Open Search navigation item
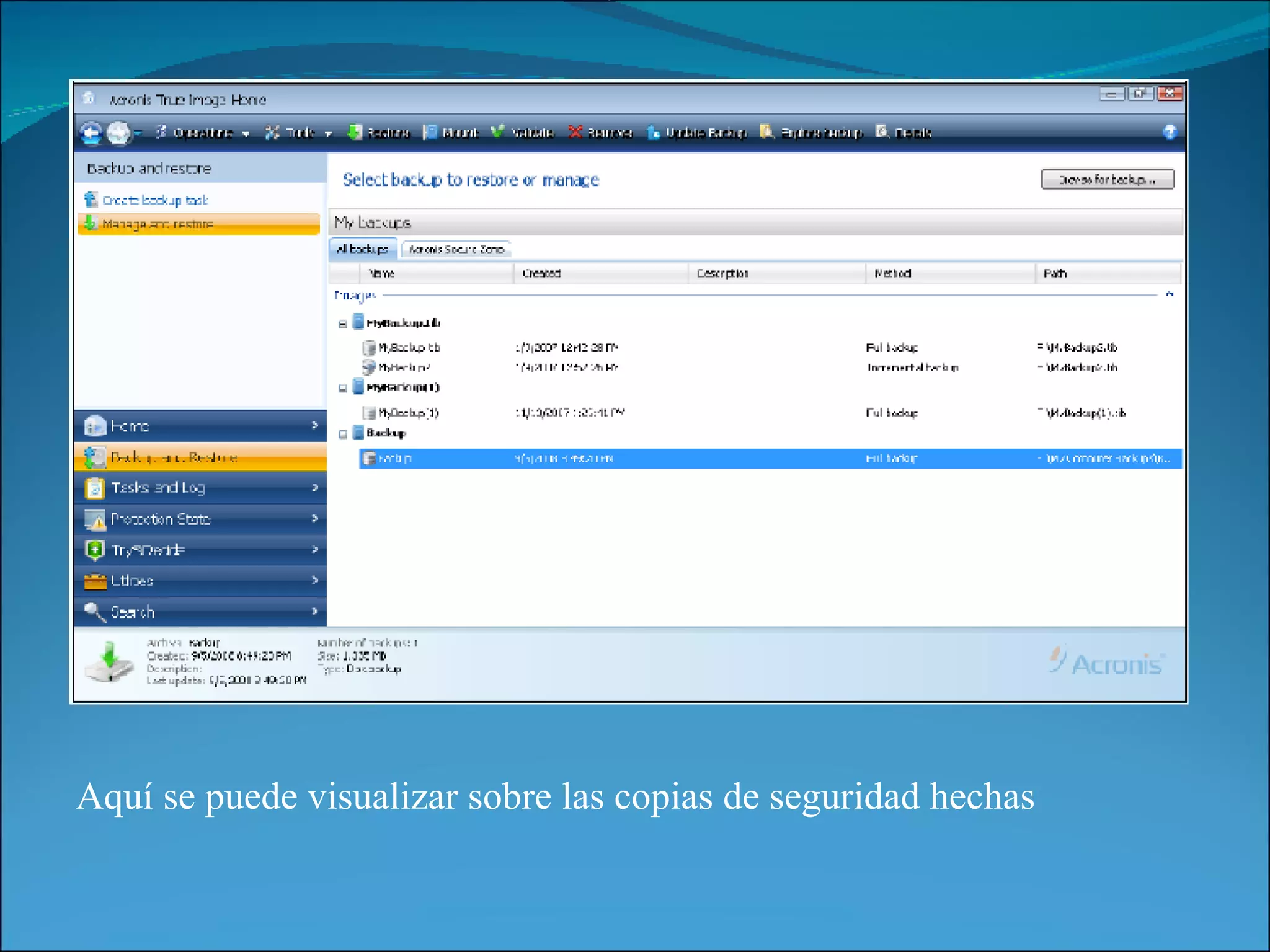 [x=200, y=612]
